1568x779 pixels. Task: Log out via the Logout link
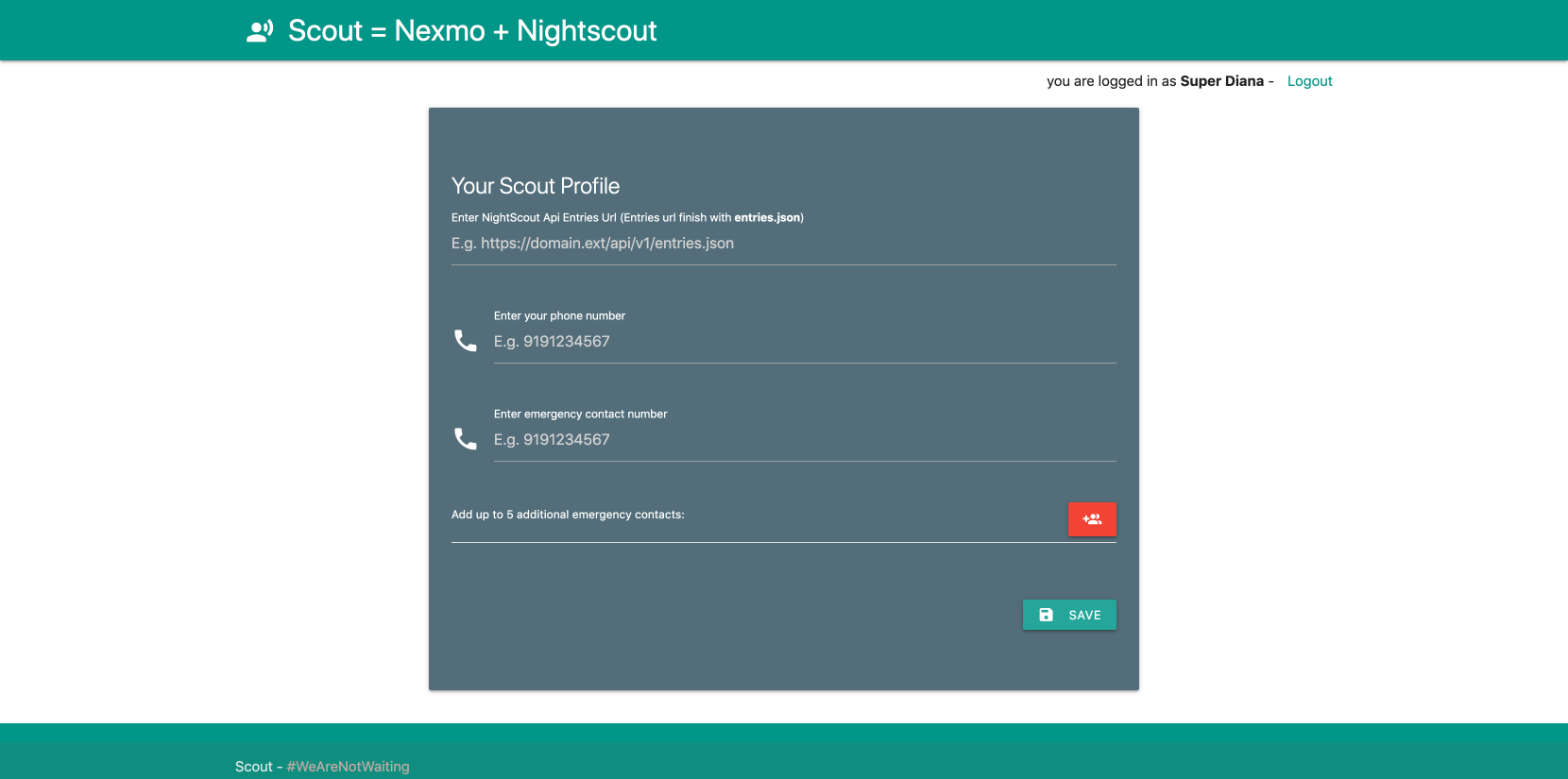click(1309, 81)
